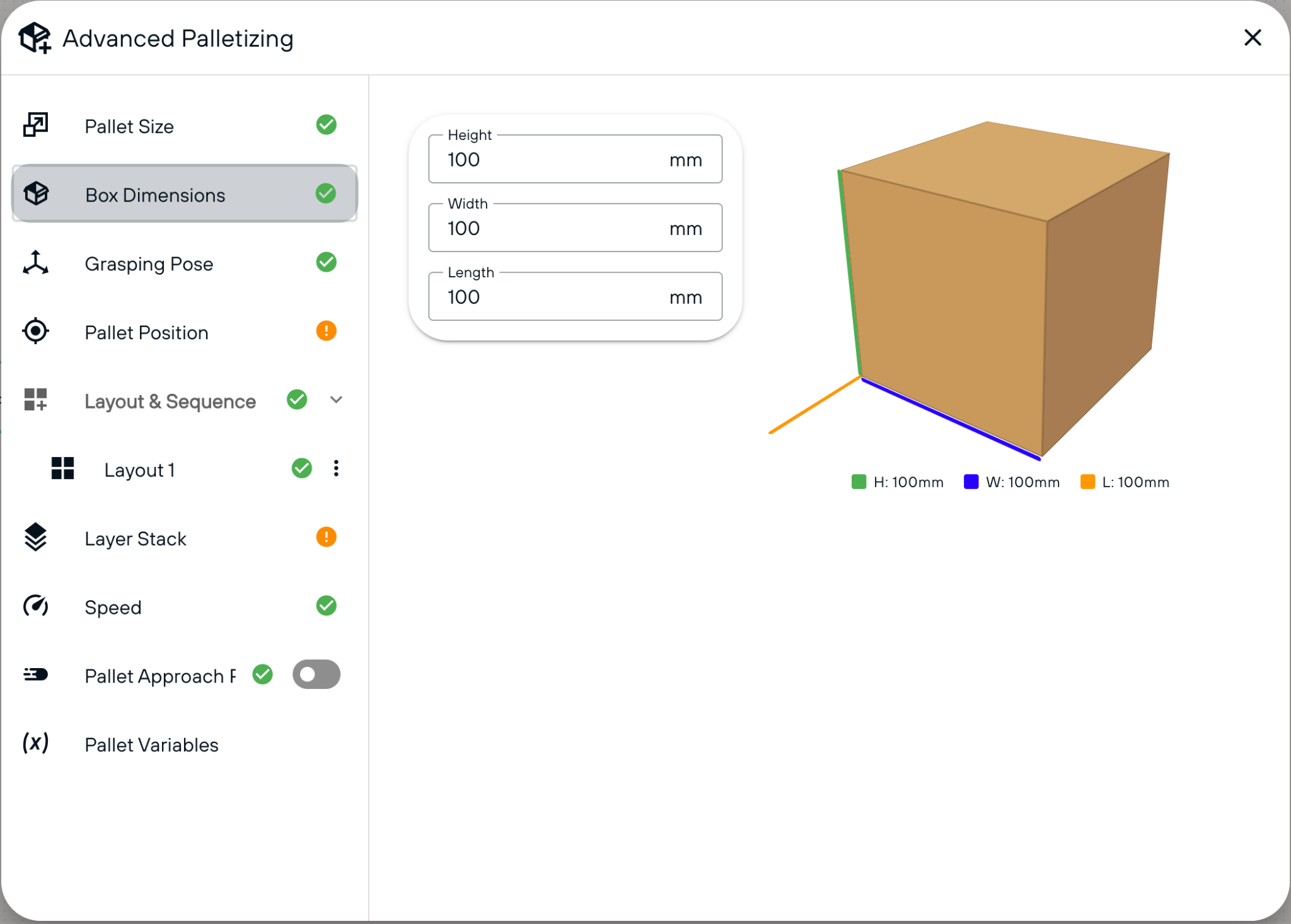Open the Layout 1 three-dot menu
This screenshot has width=1291, height=924.
point(336,468)
